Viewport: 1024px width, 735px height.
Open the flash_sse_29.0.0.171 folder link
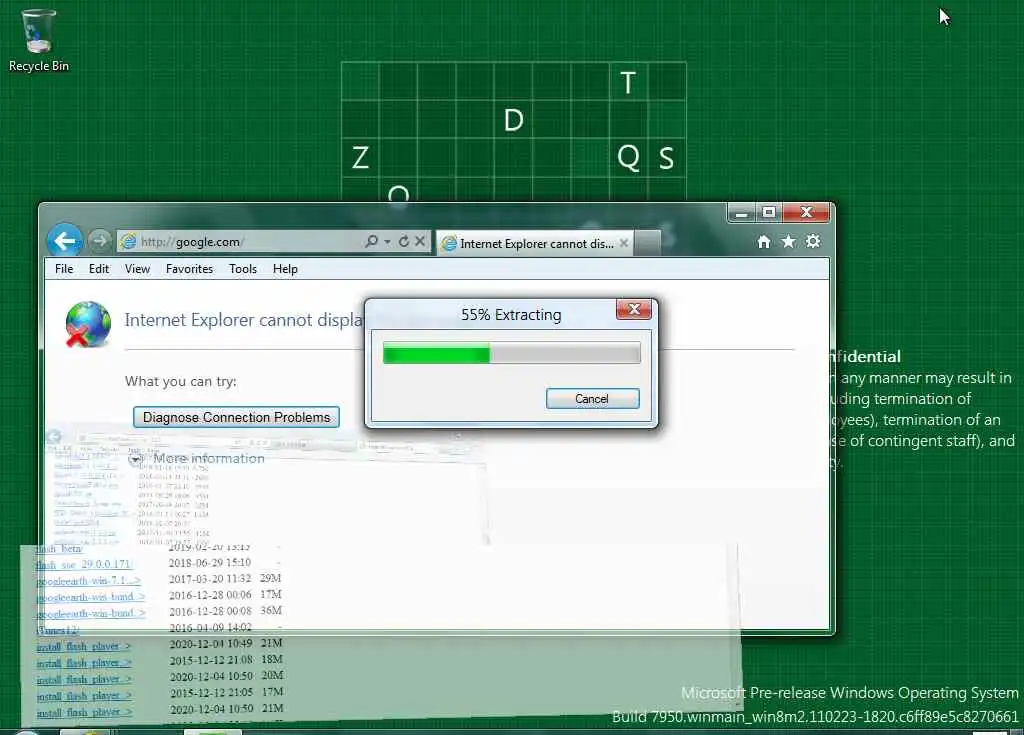point(84,564)
